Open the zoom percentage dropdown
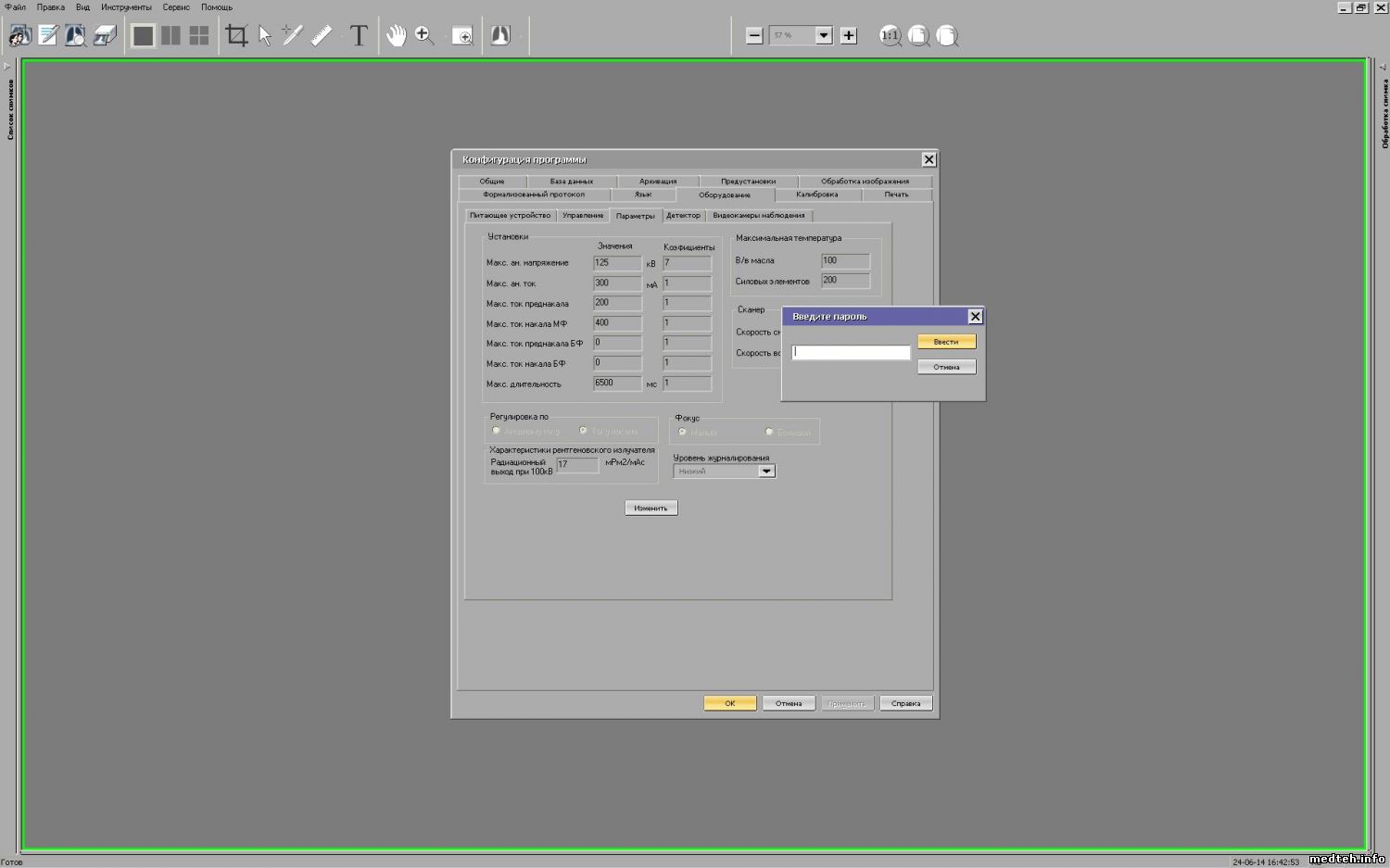The image size is (1390, 868). (824, 36)
